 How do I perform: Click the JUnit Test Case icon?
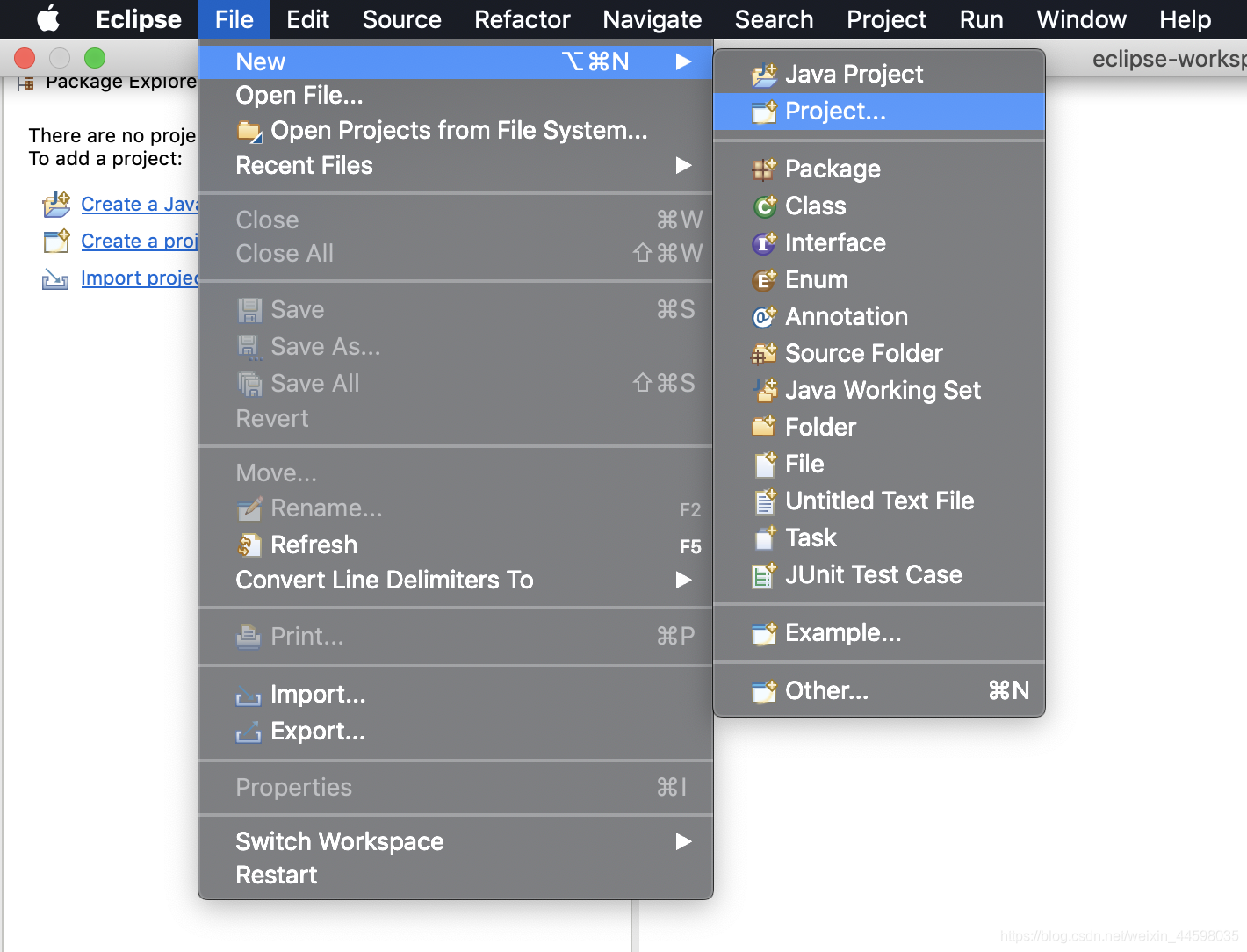click(764, 575)
